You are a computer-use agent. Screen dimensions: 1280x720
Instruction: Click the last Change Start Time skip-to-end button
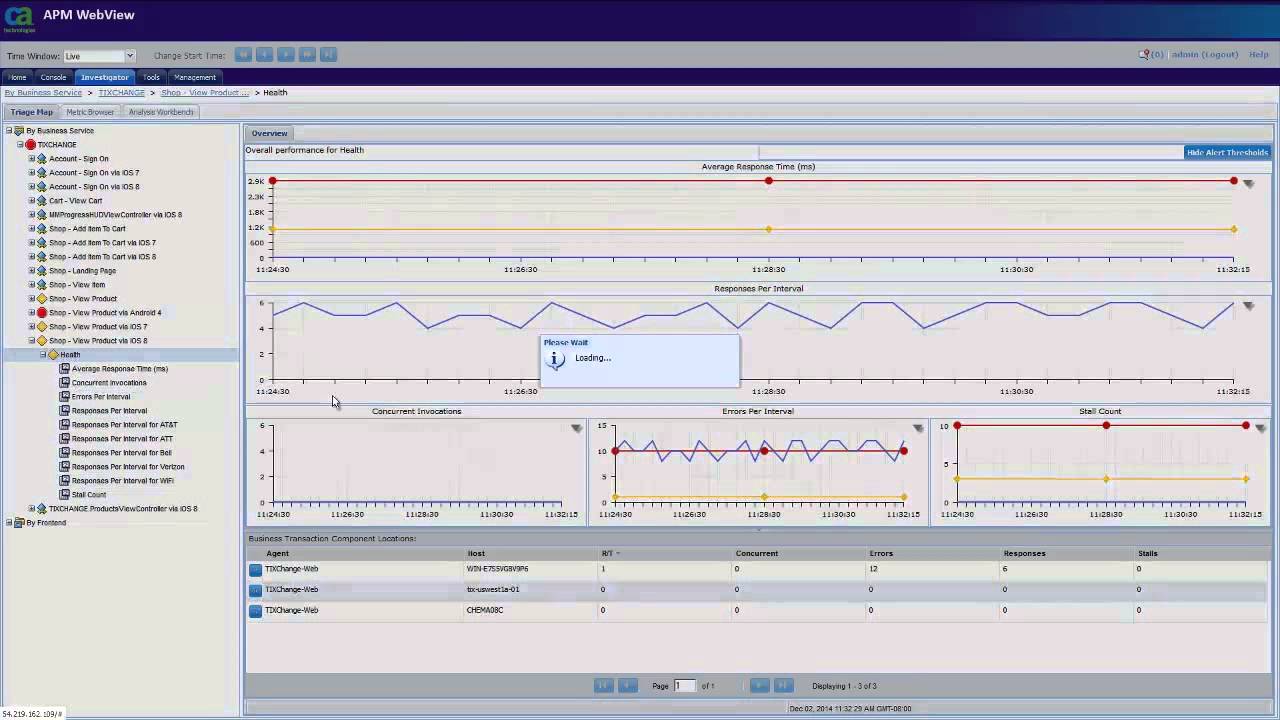pos(328,55)
